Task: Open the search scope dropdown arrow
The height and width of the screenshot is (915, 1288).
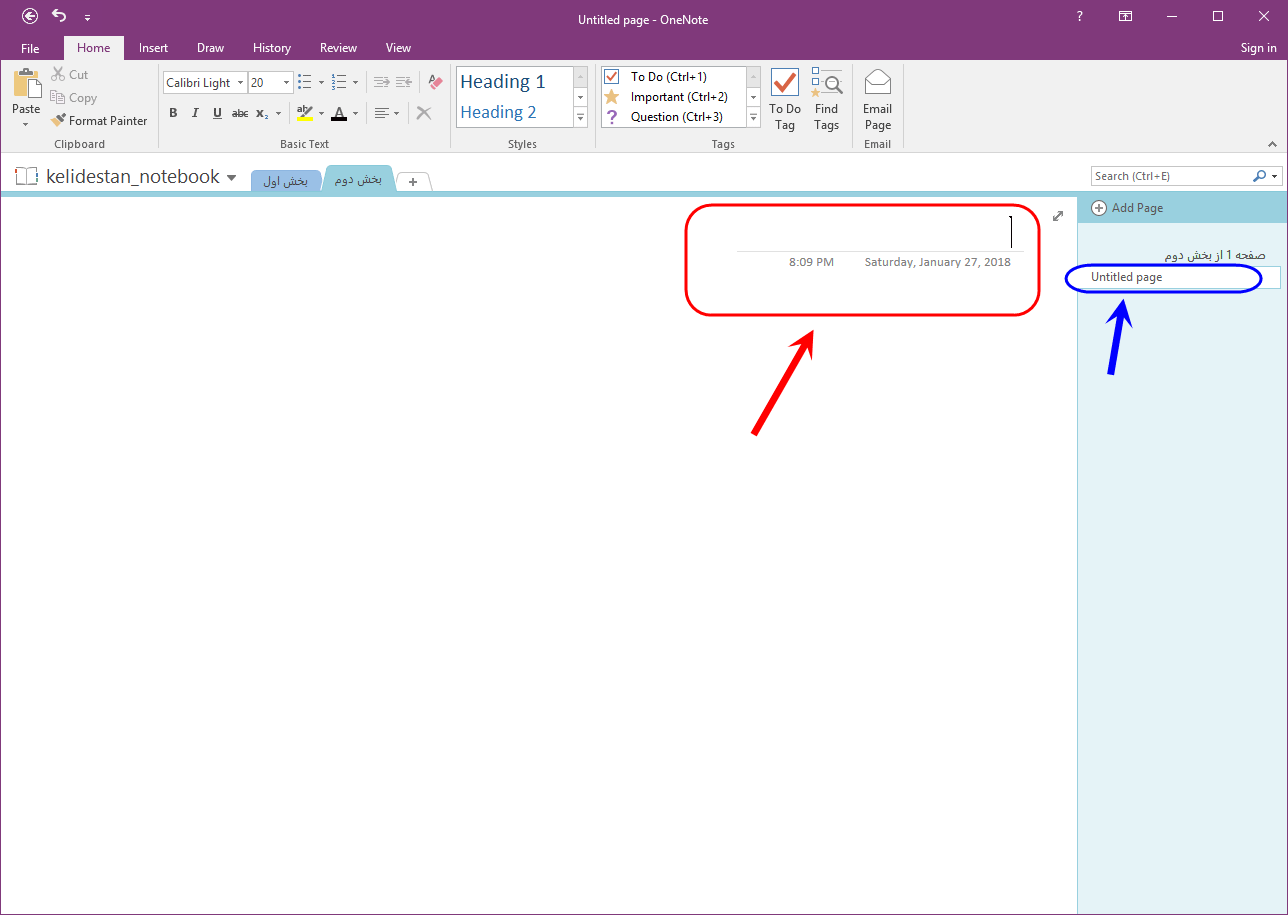Action: [1275, 176]
